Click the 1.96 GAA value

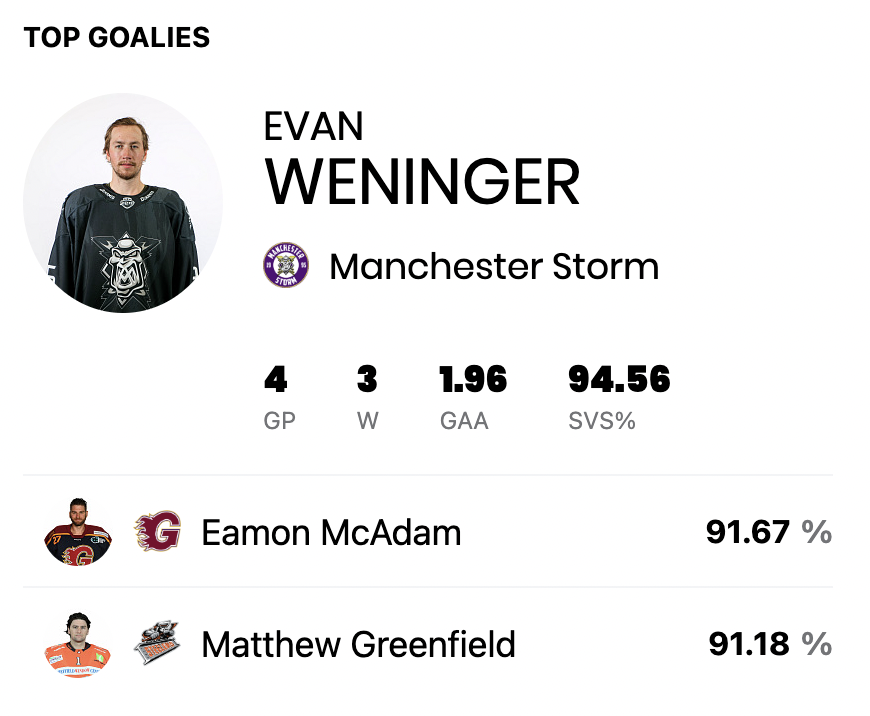tap(473, 380)
